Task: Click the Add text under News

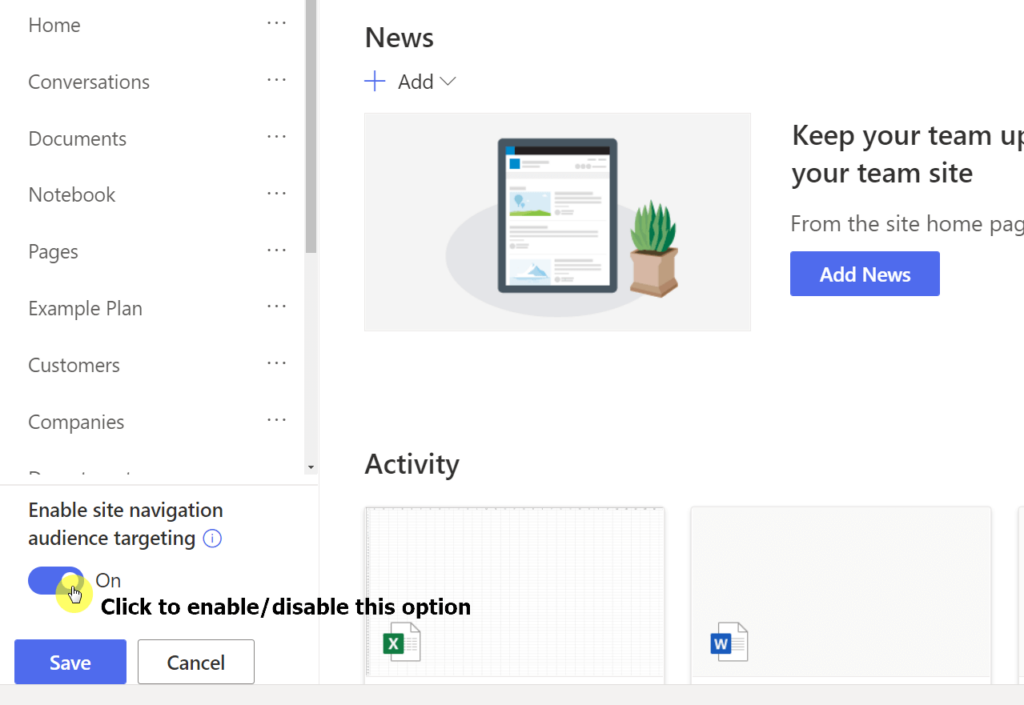Action: 415,82
